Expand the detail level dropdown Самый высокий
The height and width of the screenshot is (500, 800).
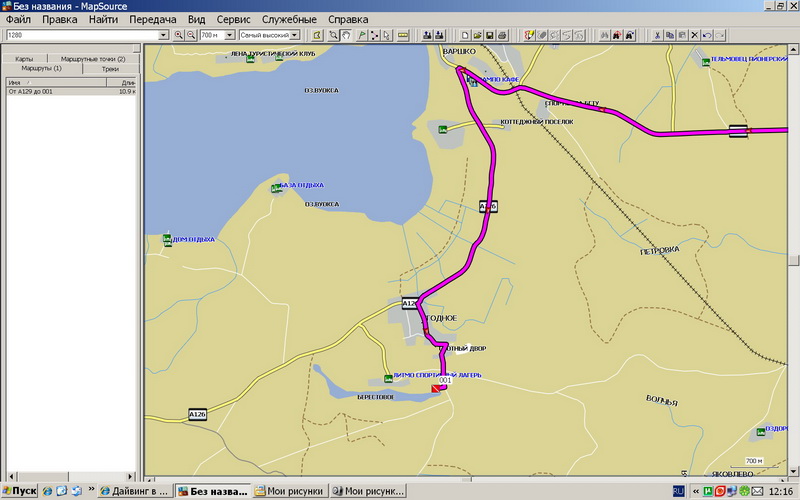point(295,35)
